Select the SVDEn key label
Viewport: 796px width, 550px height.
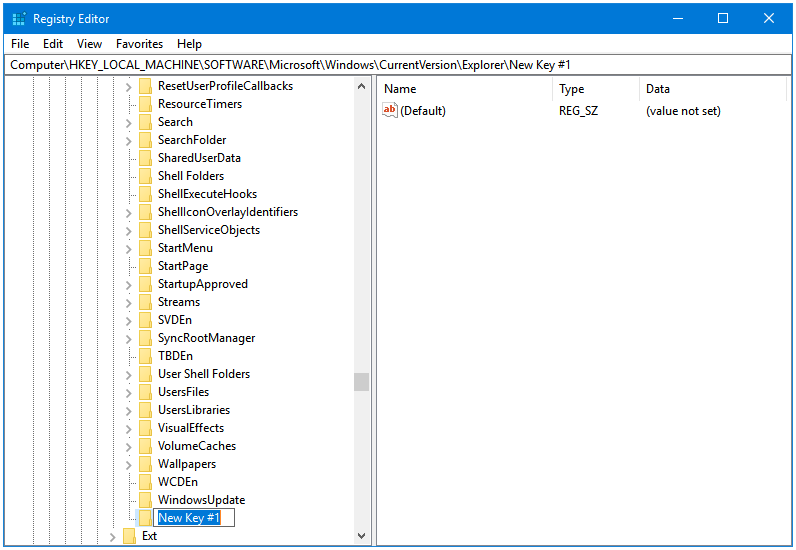(x=175, y=320)
